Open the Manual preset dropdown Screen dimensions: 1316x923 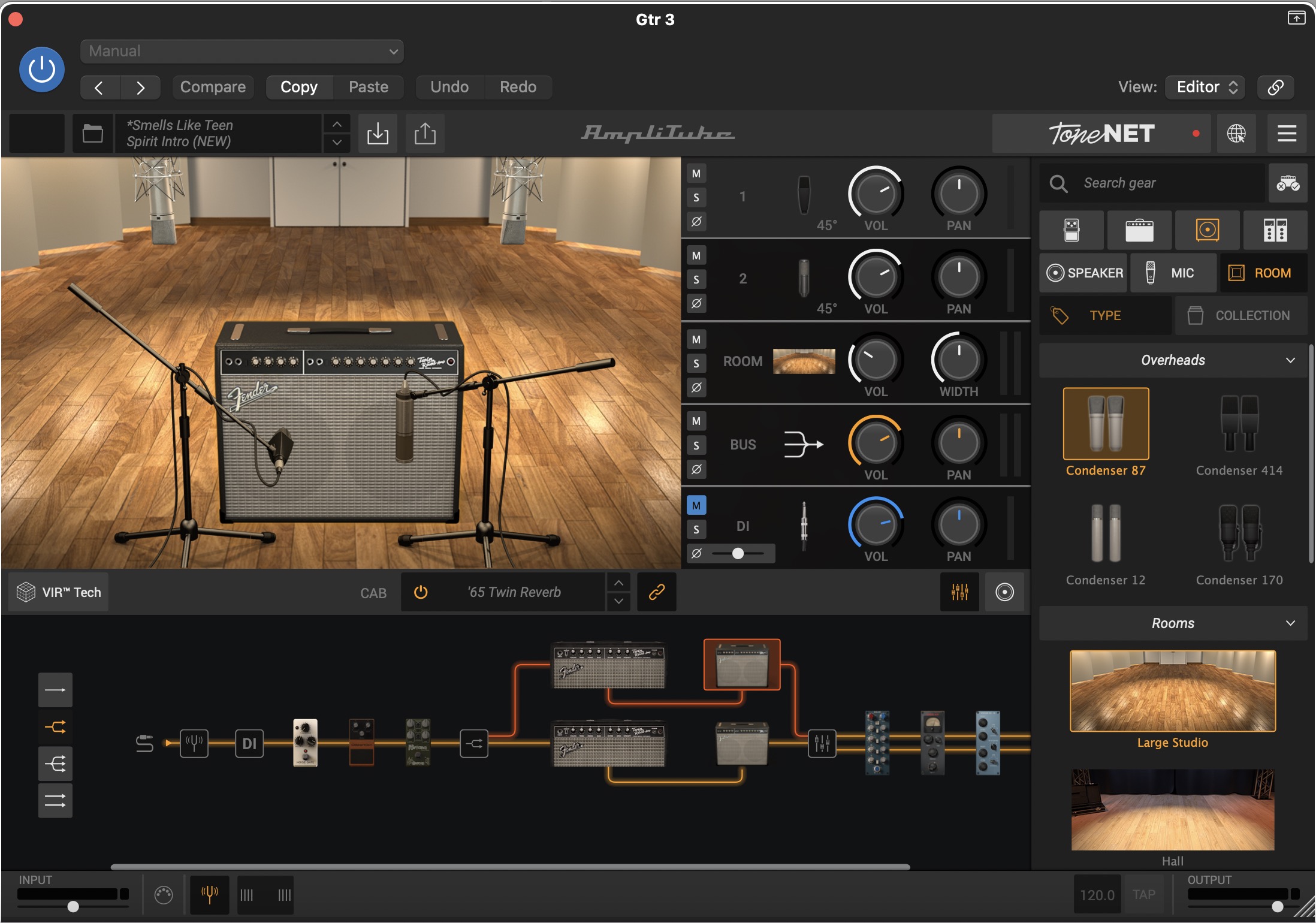pos(242,52)
